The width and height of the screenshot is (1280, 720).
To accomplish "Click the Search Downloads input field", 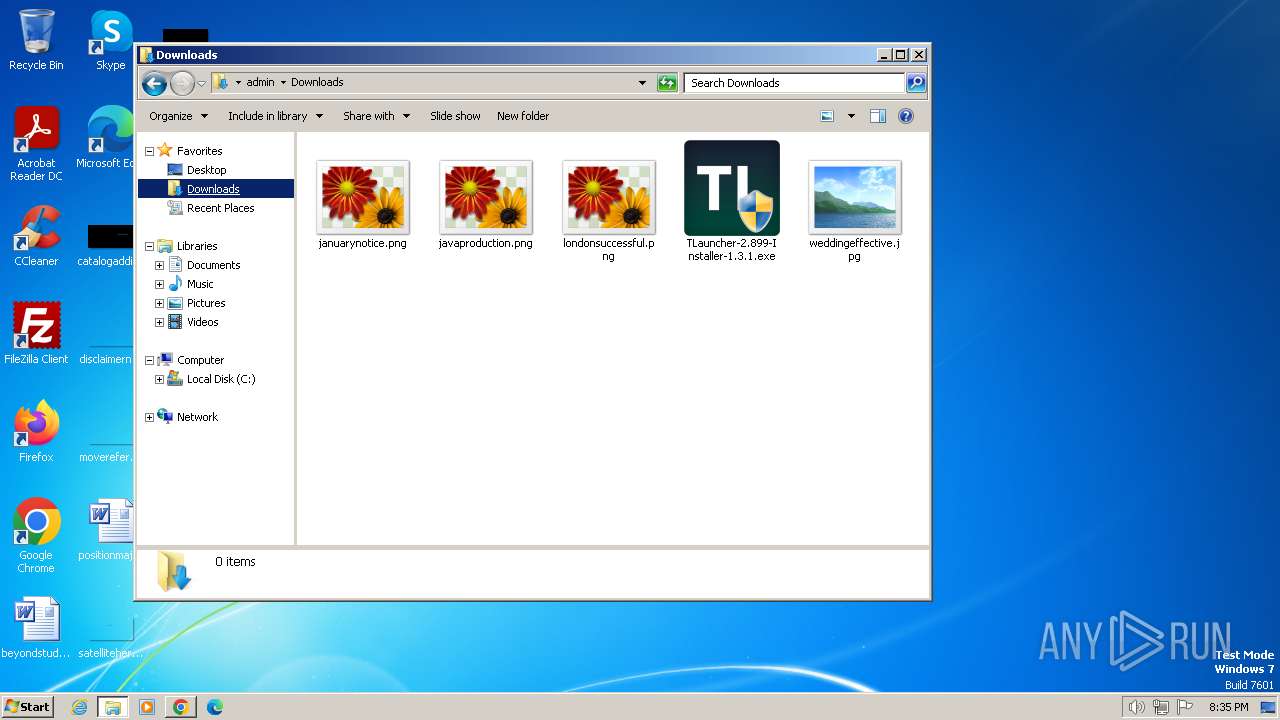I will pos(795,83).
